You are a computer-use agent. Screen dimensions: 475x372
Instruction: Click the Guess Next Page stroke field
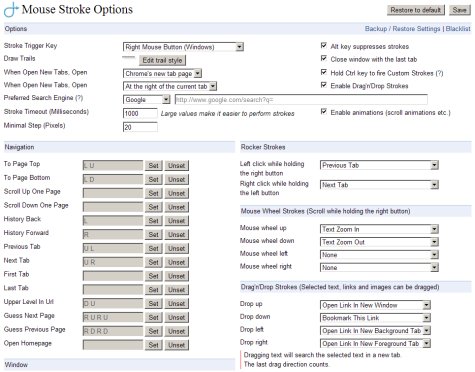click(113, 318)
